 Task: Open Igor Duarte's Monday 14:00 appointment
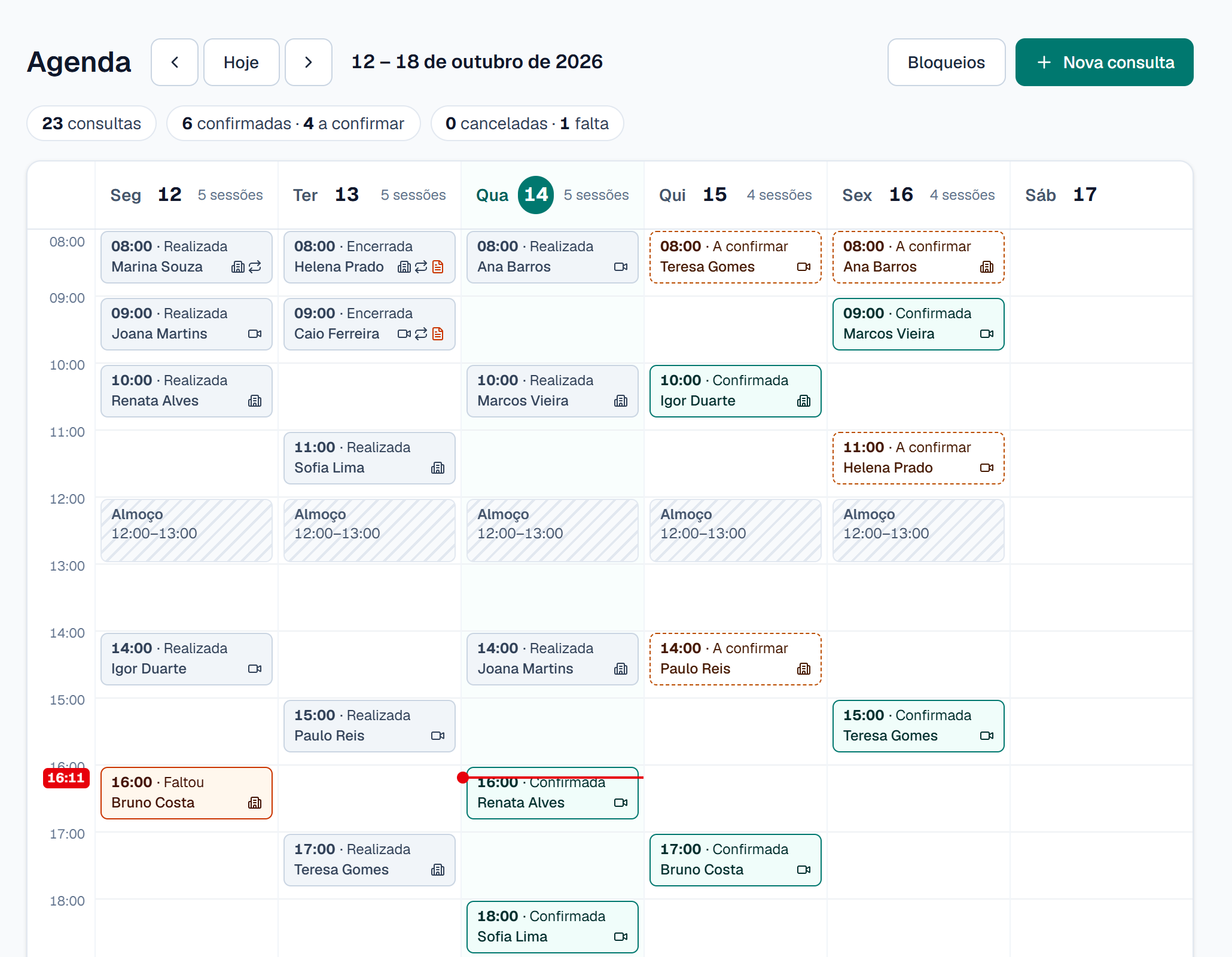(x=187, y=659)
